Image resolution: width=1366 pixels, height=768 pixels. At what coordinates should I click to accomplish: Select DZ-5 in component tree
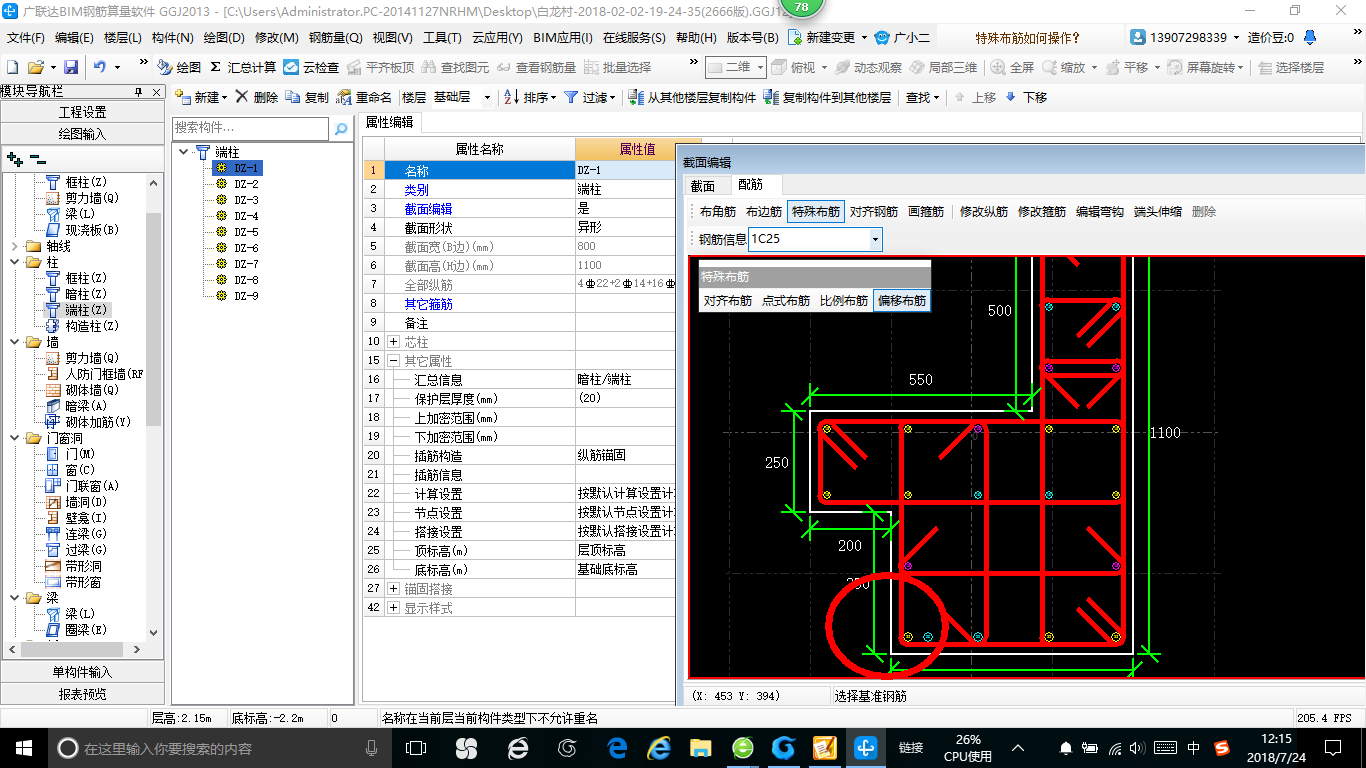coord(246,232)
